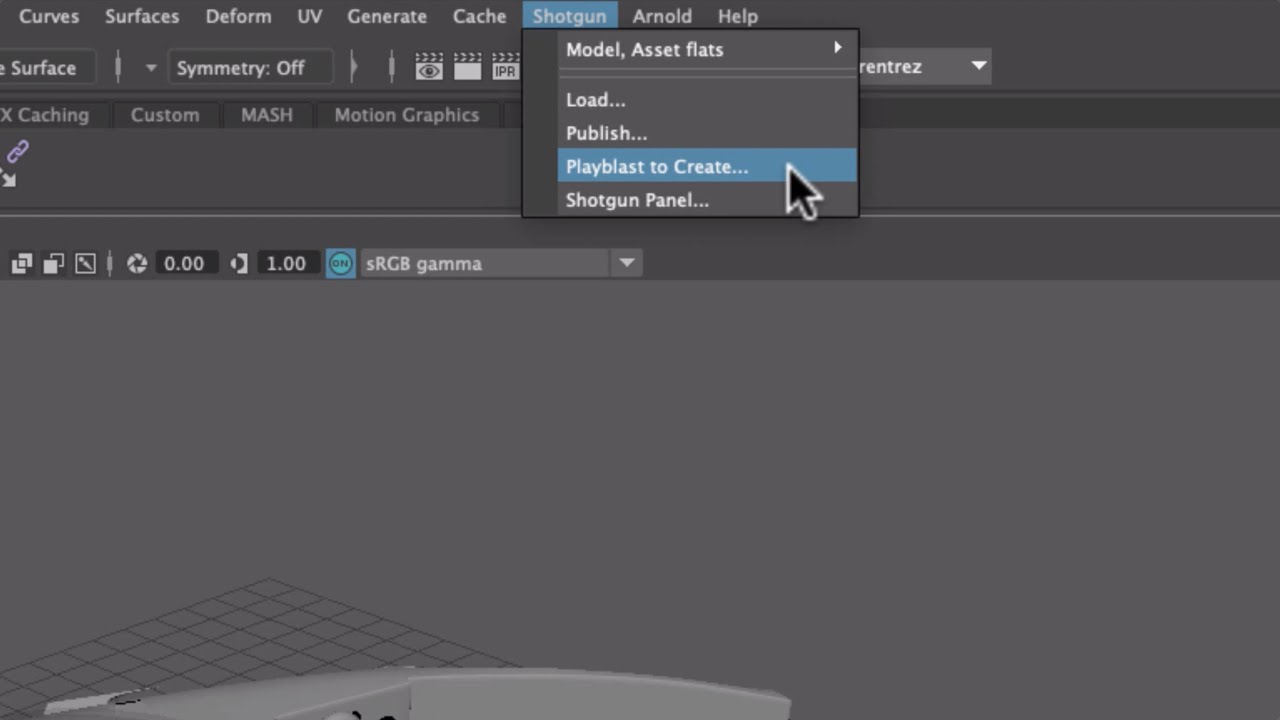Choose Load... from the Shotgun menu
This screenshot has height=720, width=1280.
[x=707, y=100]
